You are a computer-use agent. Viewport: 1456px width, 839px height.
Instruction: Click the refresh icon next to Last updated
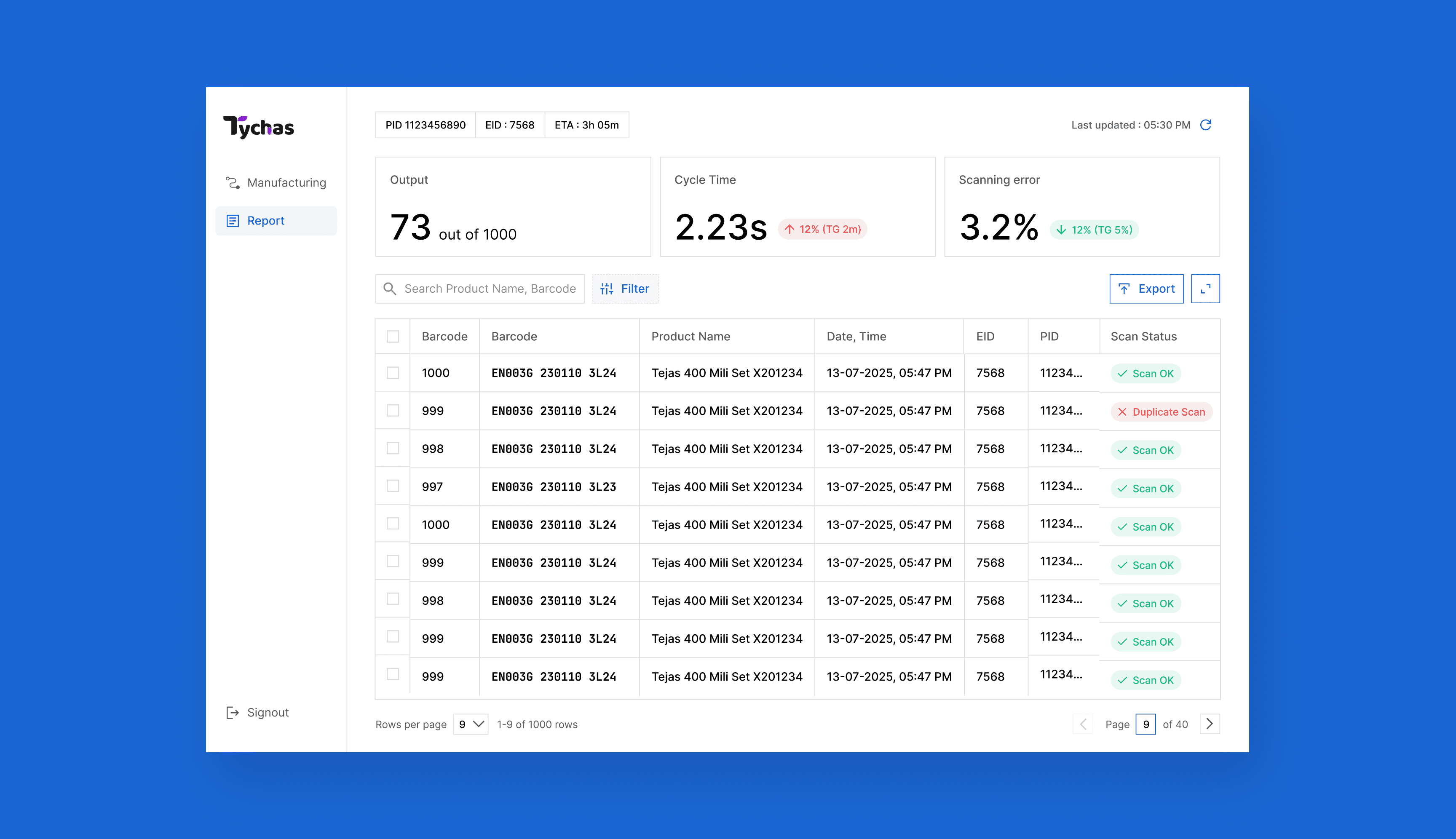coord(1206,125)
